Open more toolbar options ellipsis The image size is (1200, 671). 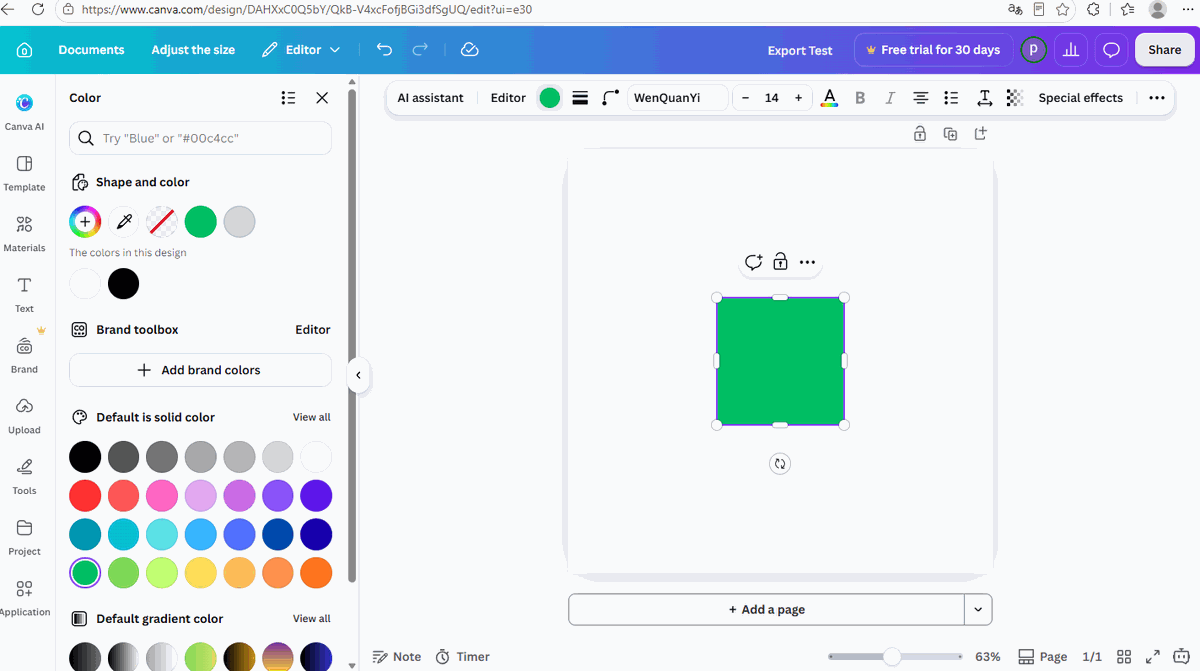(x=1157, y=98)
